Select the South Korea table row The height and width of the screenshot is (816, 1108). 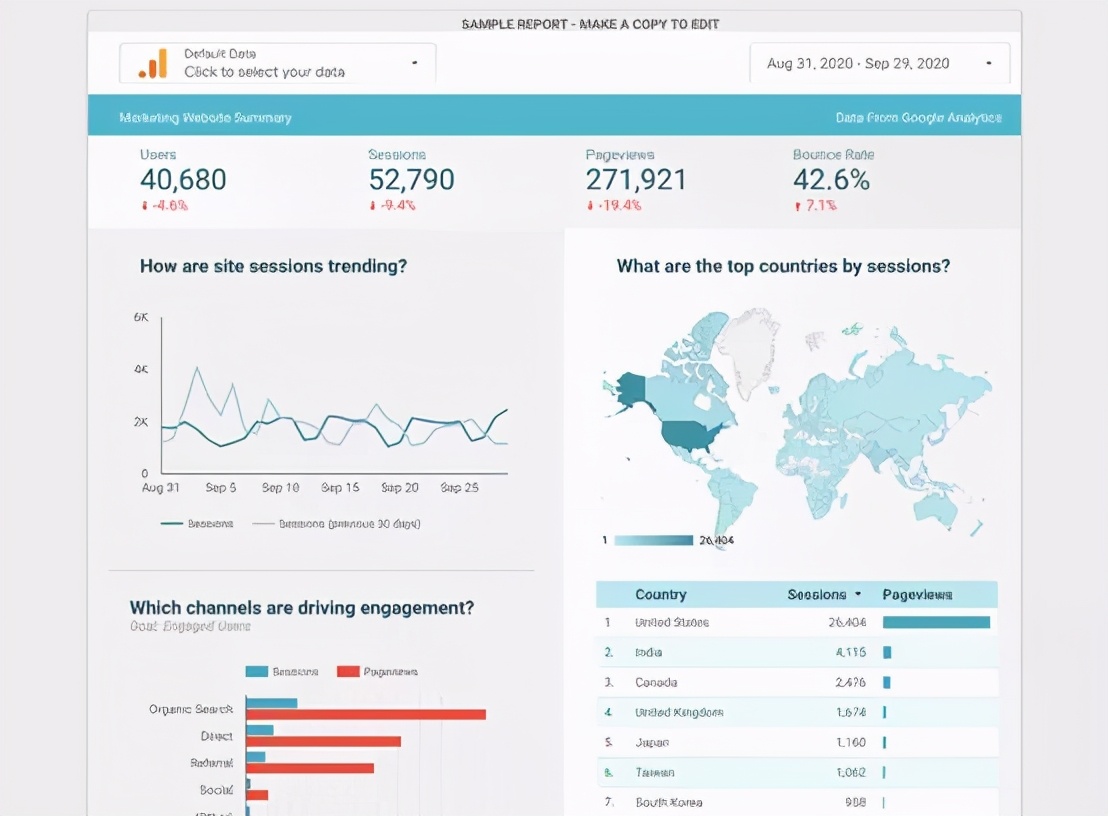point(796,802)
